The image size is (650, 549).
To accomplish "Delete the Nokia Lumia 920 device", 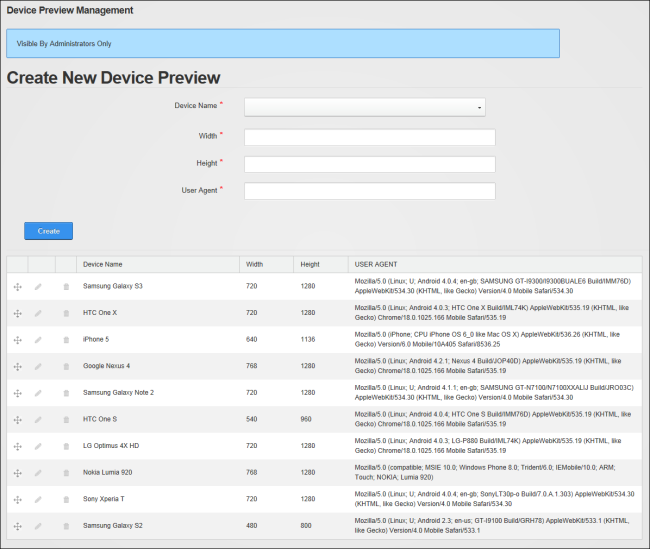I will coord(66,473).
